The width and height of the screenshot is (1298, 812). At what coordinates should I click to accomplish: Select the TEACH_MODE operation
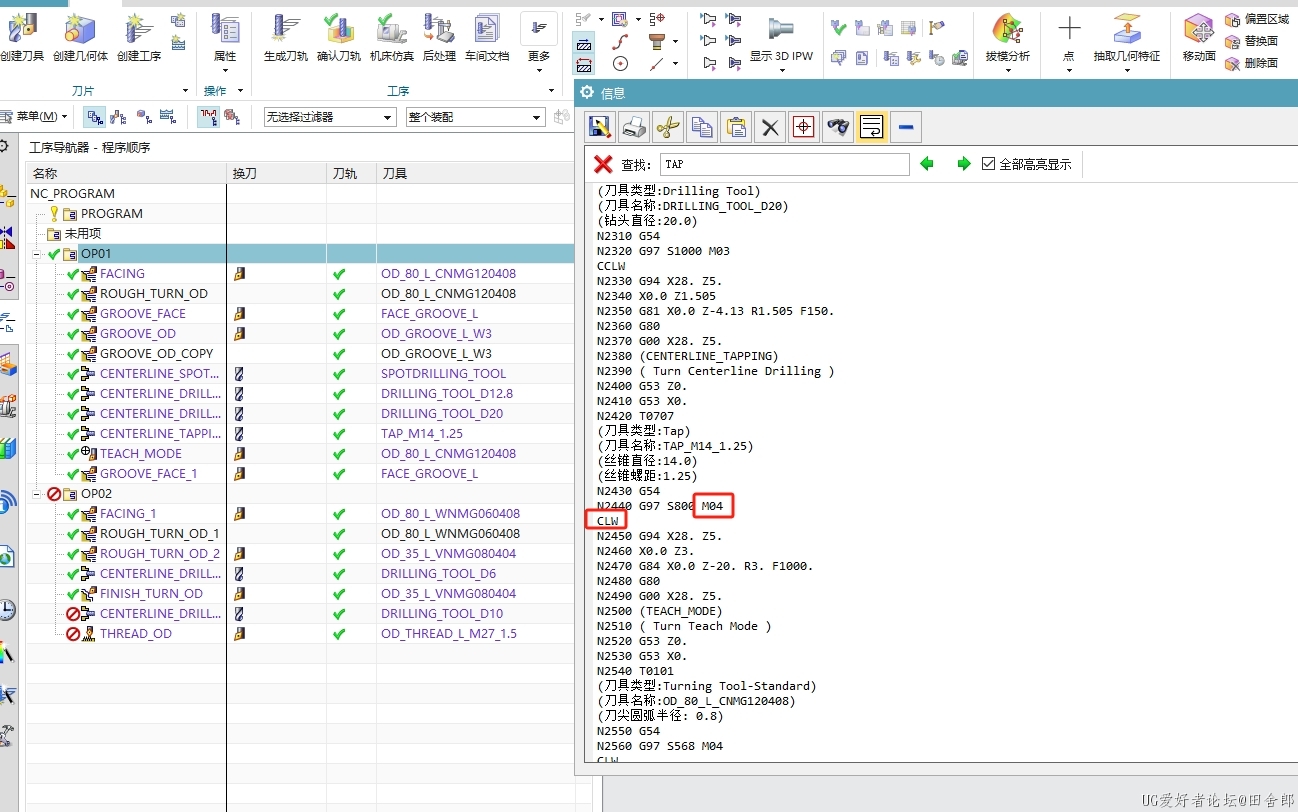[141, 453]
